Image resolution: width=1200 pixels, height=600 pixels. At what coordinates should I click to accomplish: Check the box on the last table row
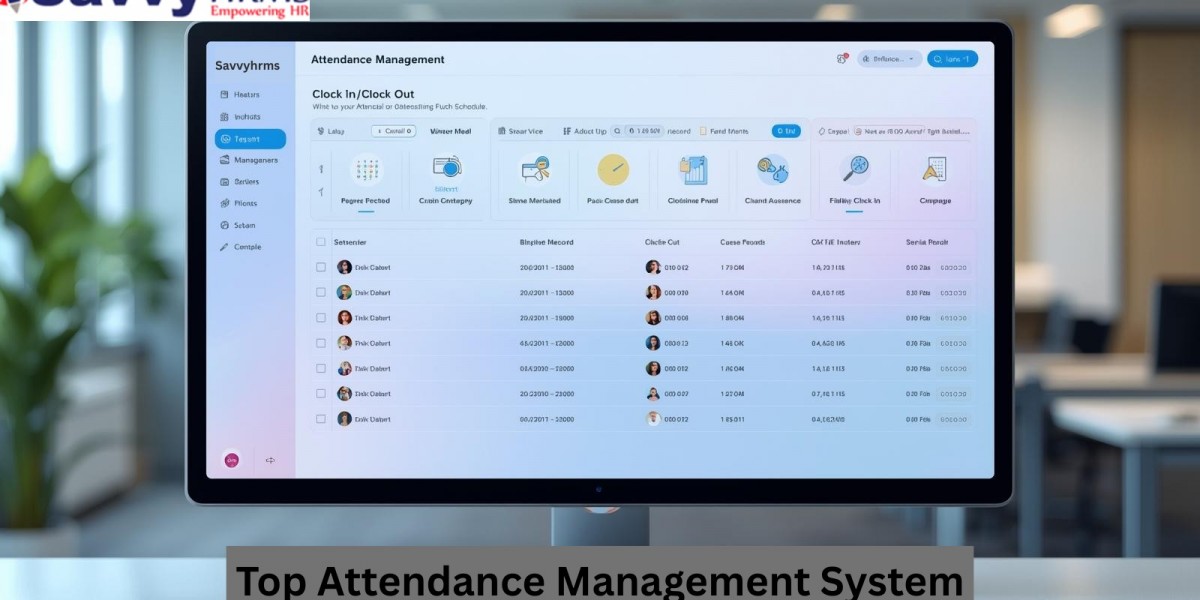click(x=321, y=419)
